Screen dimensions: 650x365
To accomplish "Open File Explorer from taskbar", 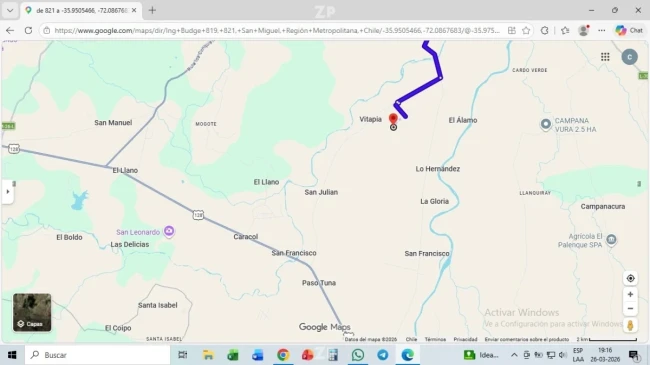I will coord(208,355).
